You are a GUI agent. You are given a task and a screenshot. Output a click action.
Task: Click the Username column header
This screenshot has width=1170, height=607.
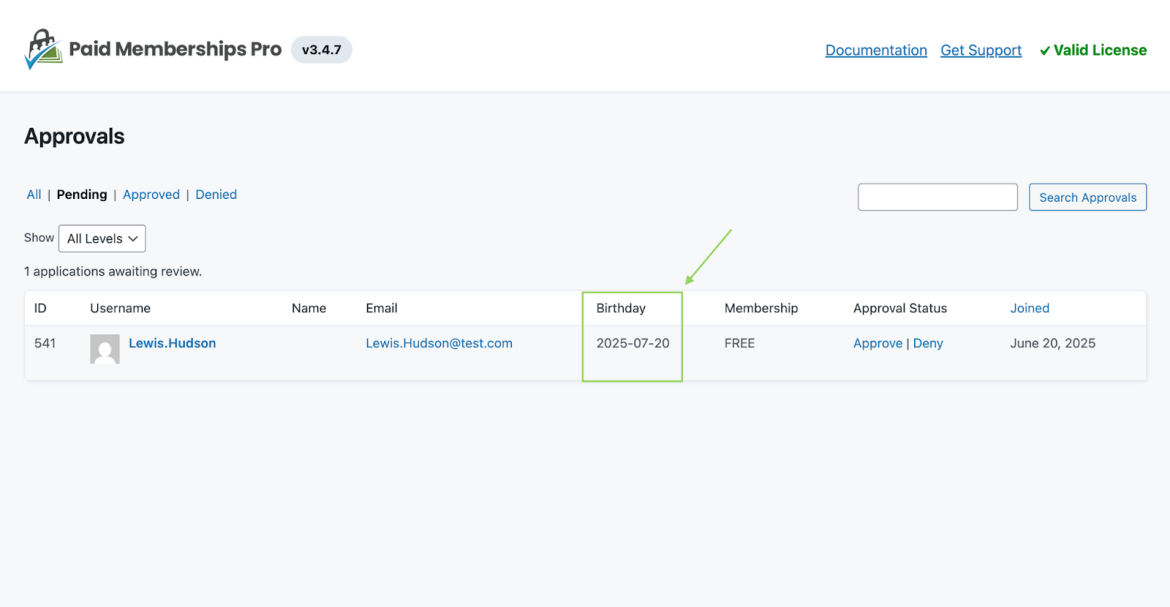click(120, 308)
